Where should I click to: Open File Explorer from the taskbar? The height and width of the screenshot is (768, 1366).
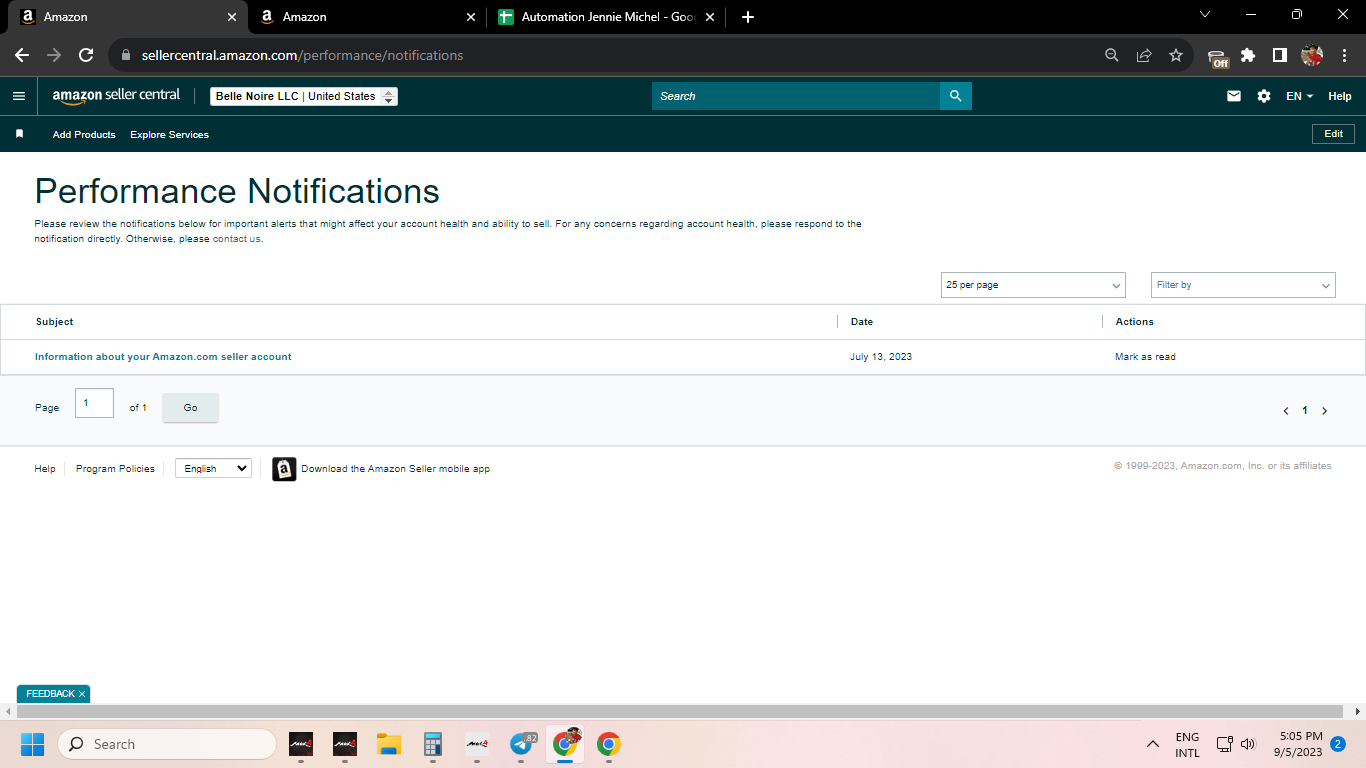pyautogui.click(x=389, y=744)
